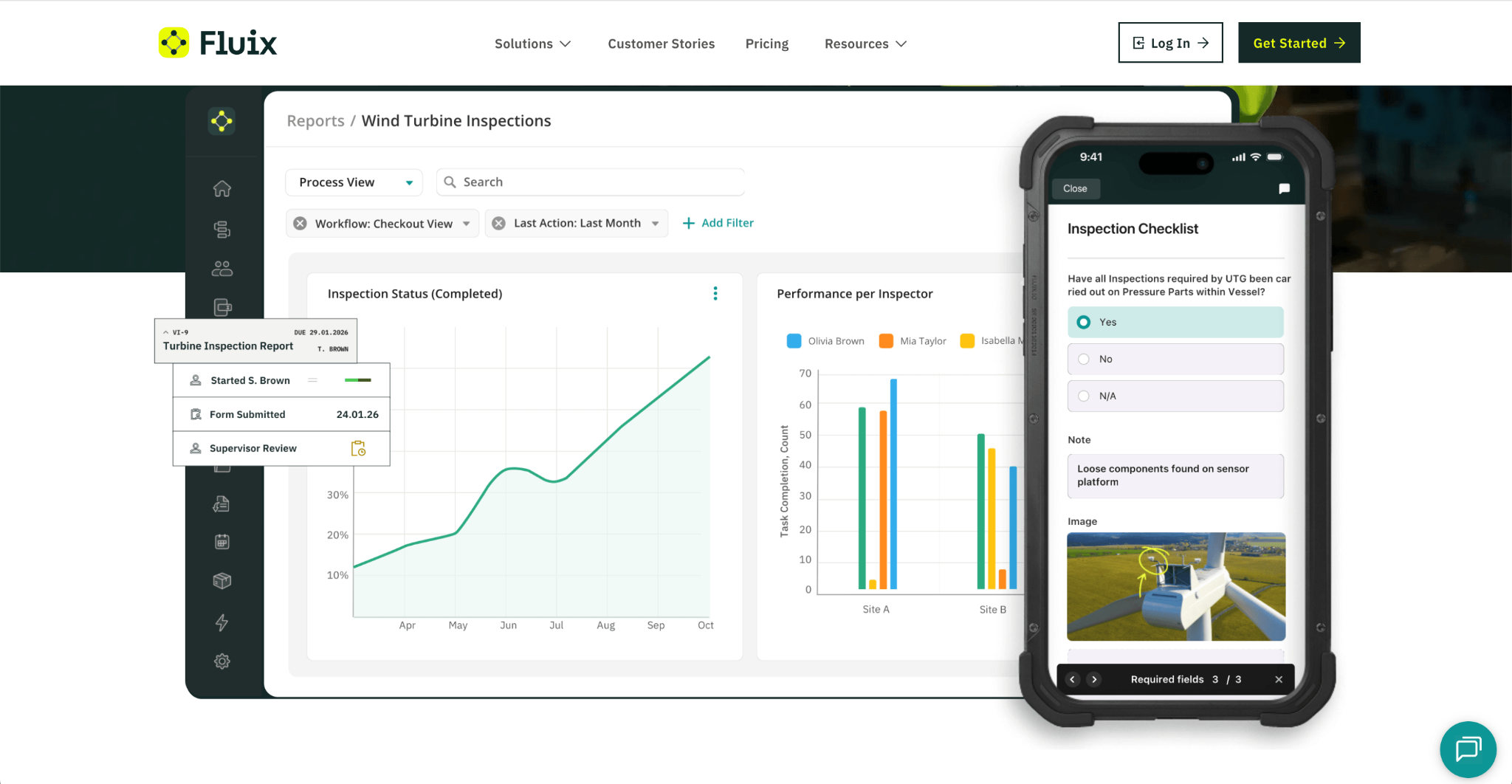Dismiss the Required fields bar on phone
Screen dimensions: 1512x784
tap(1279, 679)
